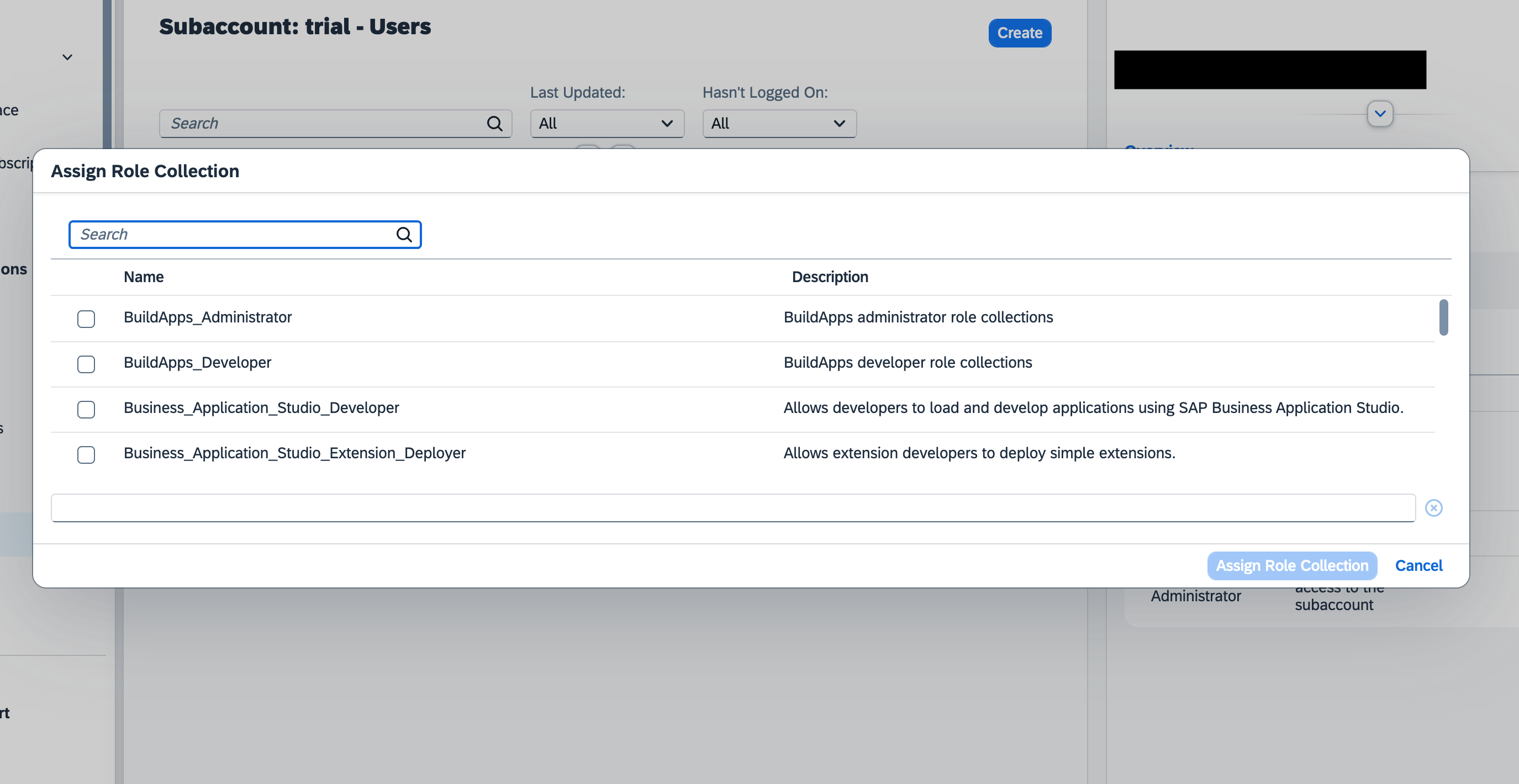Cancel the Assign Role Collection dialog
Viewport: 1519px width, 784px height.
(x=1418, y=565)
